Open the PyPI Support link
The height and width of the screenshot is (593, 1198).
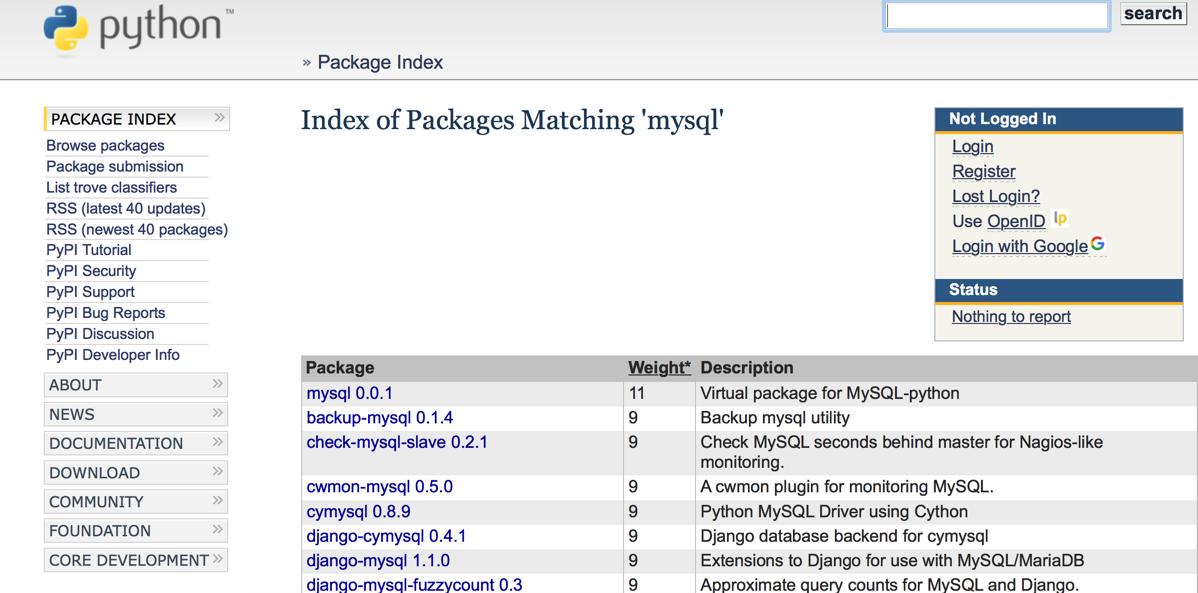coord(90,292)
